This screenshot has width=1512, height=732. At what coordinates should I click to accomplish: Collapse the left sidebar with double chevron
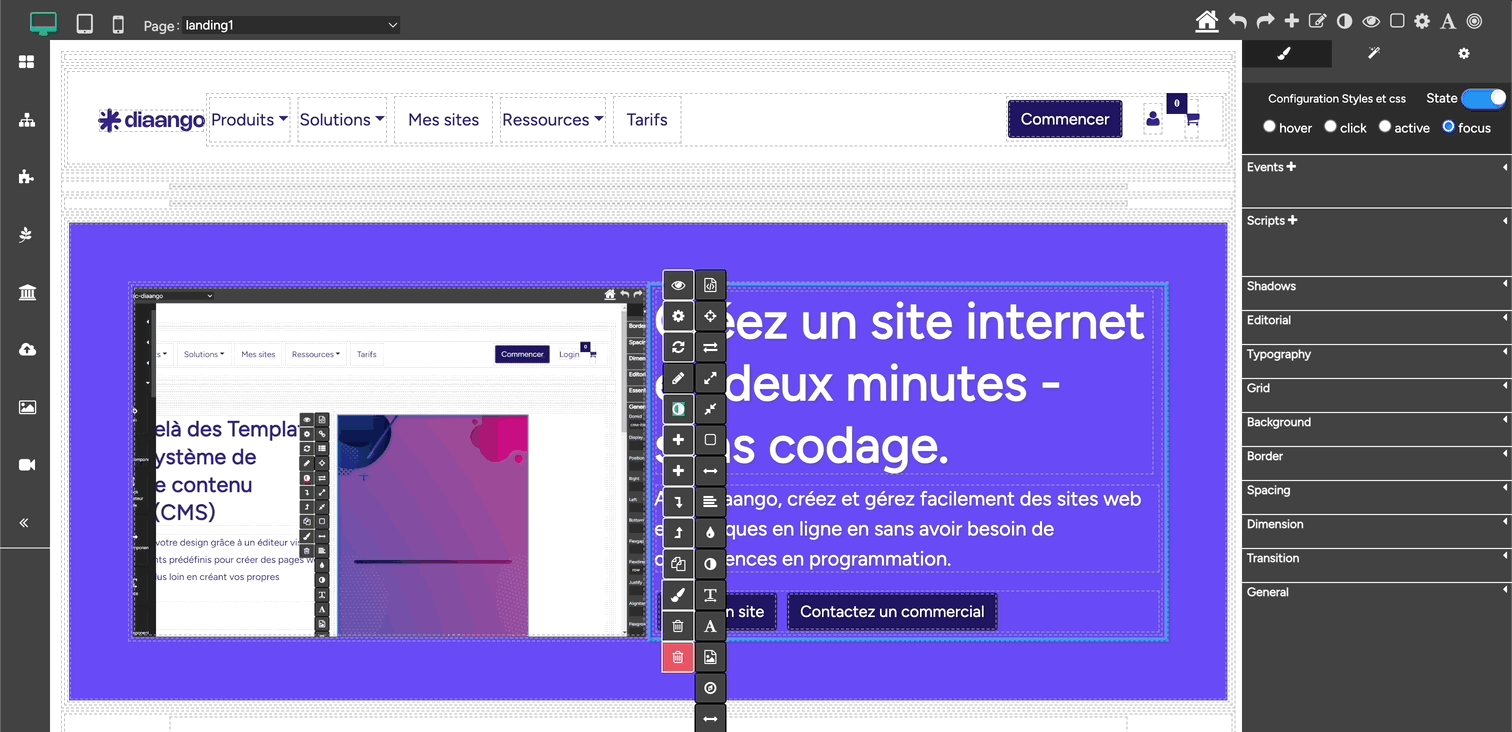click(x=24, y=522)
